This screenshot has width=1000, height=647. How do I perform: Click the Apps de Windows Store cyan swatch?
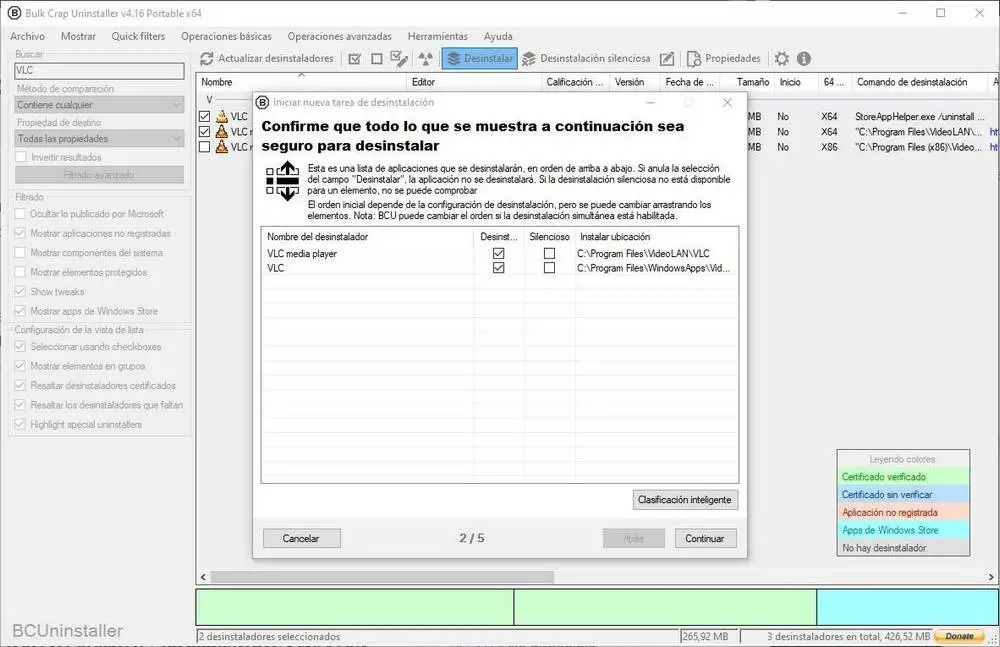(903, 530)
